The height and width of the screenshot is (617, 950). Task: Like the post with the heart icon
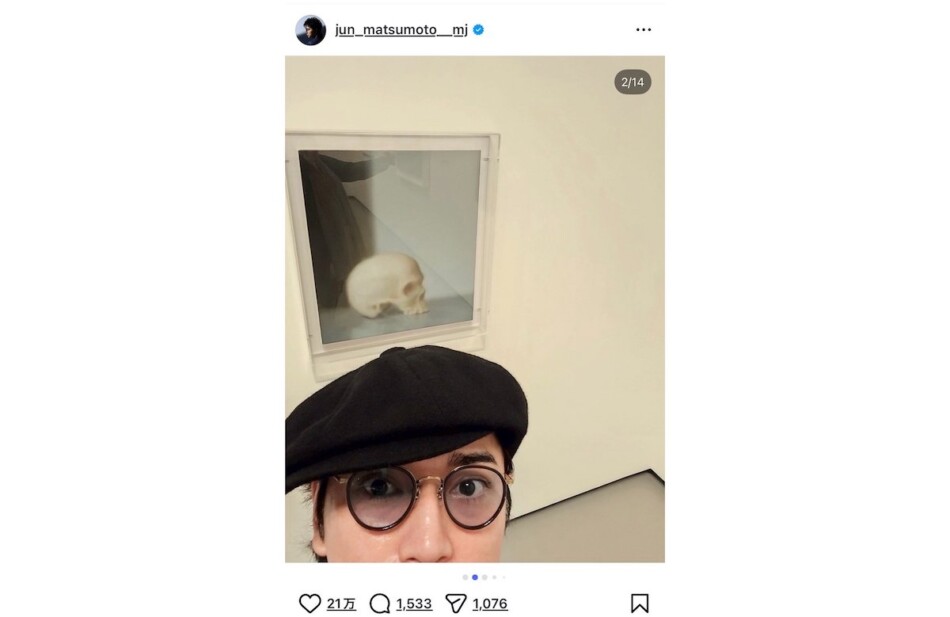pos(310,603)
